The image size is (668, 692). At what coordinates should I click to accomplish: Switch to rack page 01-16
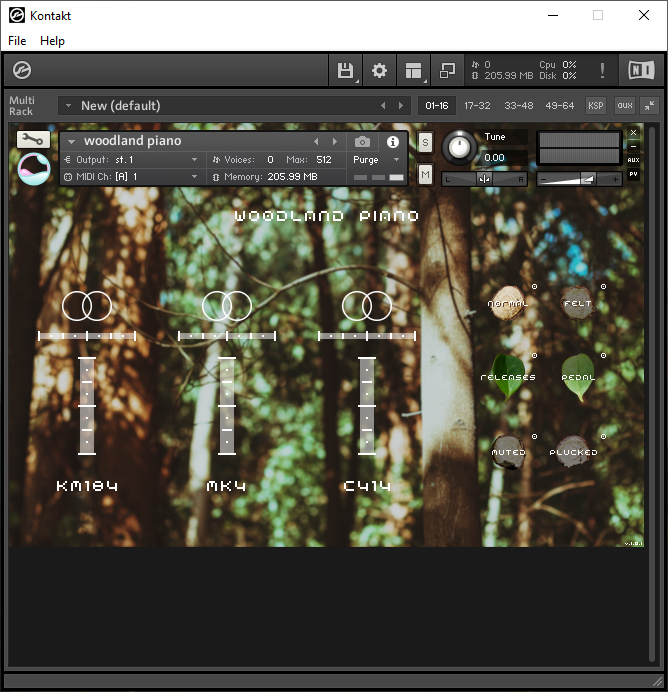437,105
